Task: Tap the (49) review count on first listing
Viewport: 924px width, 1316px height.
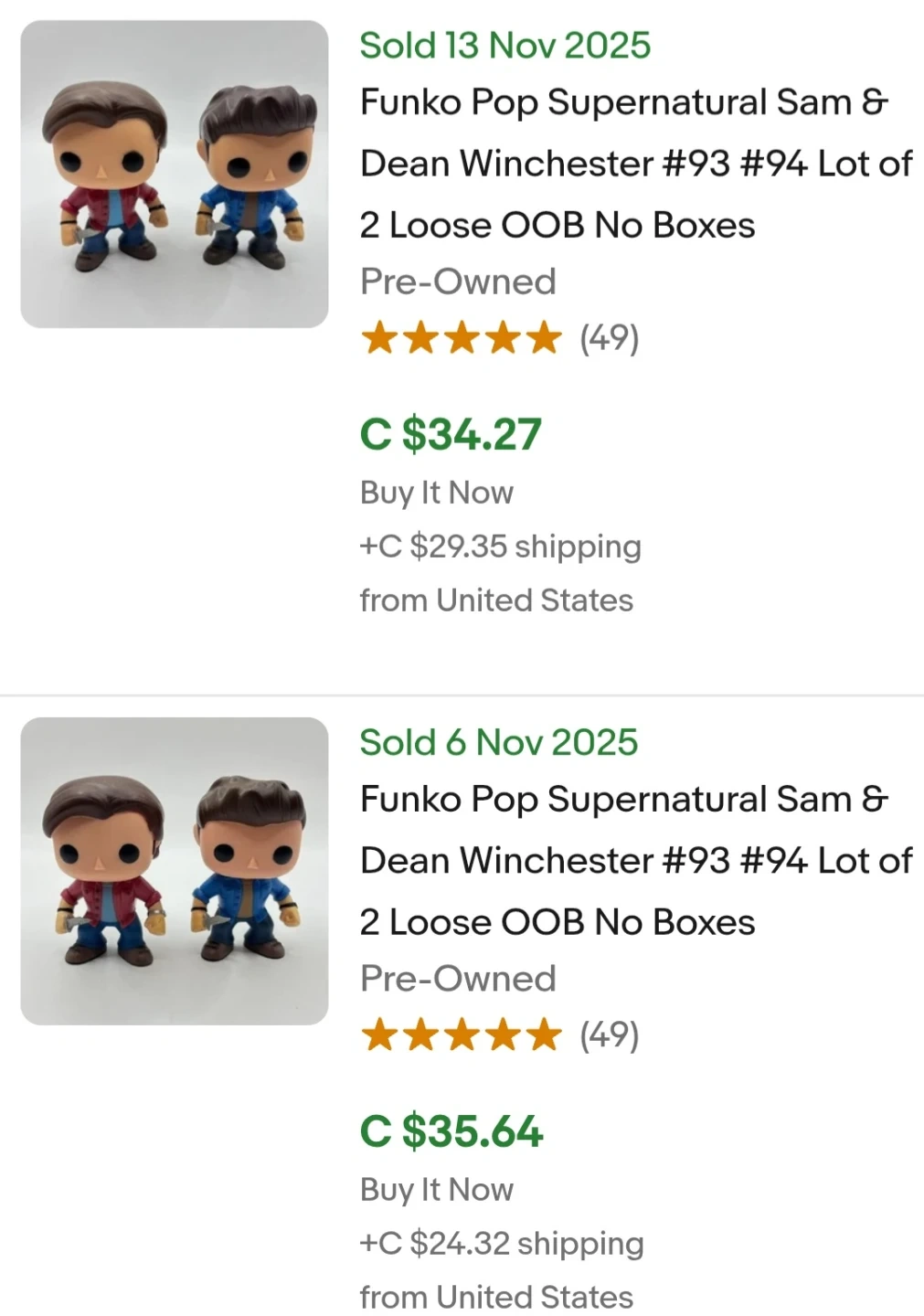Action: coord(610,338)
